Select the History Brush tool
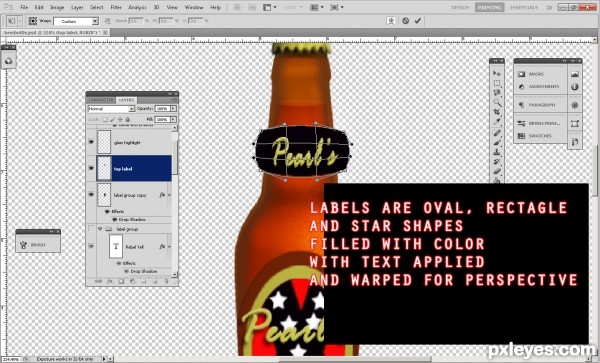The width and height of the screenshot is (600, 363). [x=497, y=161]
